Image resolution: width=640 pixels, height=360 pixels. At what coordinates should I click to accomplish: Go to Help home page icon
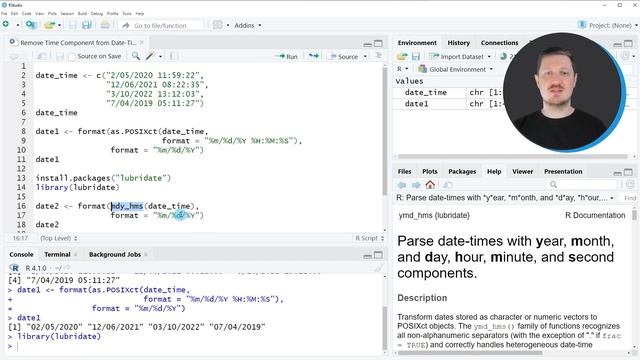[430, 184]
